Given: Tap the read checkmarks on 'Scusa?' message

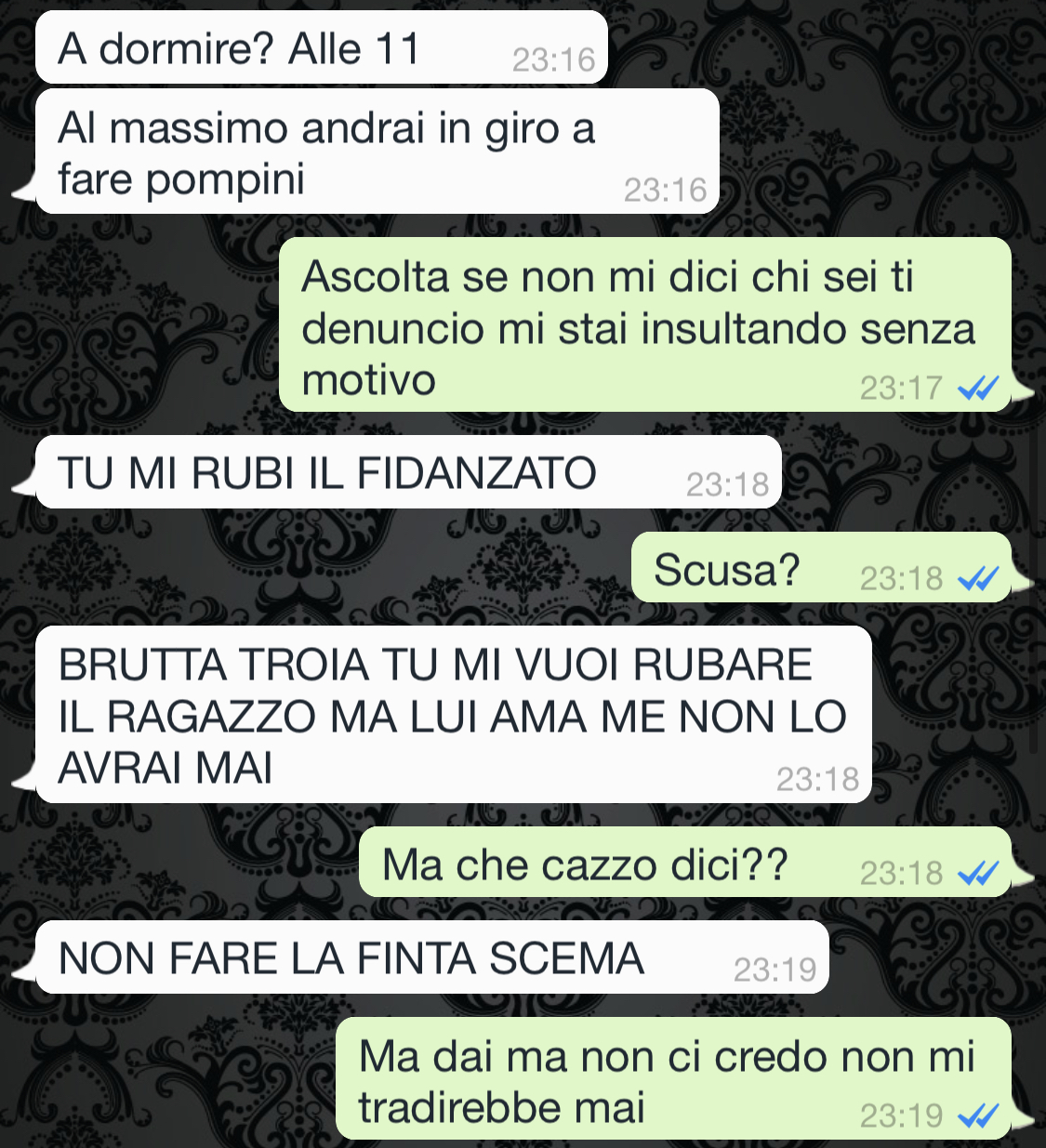Looking at the screenshot, I should coord(978,579).
